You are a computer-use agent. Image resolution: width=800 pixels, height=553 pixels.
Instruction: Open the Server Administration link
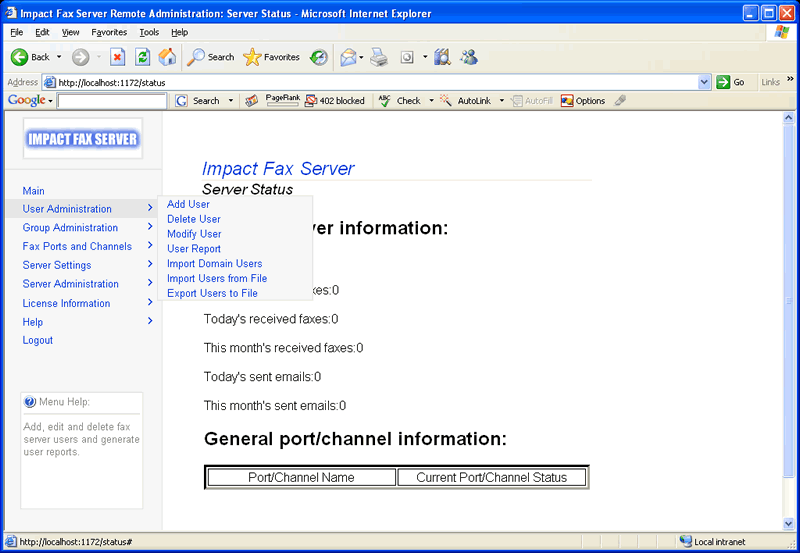tap(70, 284)
